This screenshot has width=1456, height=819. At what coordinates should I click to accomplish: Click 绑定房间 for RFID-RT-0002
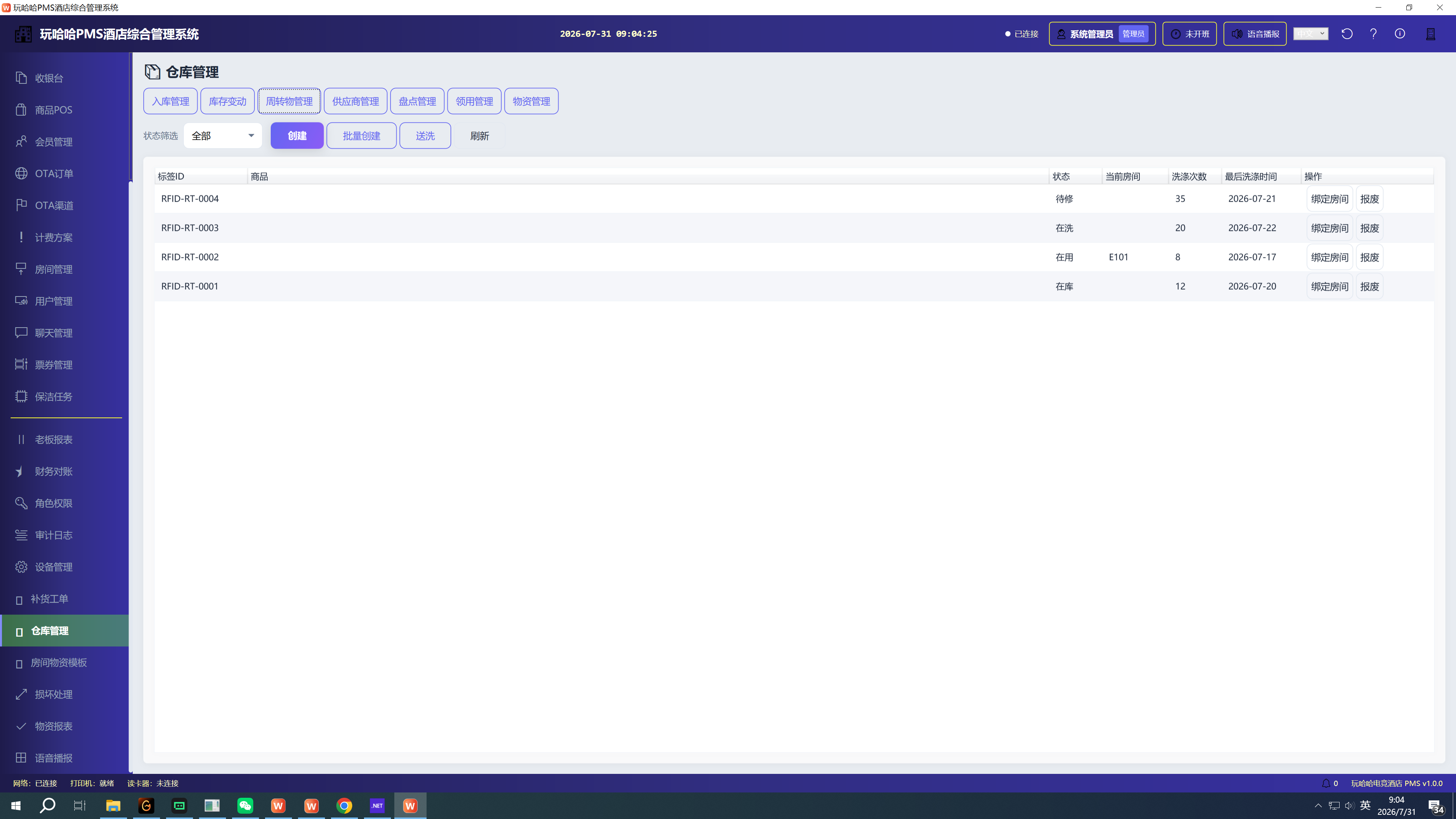point(1329,257)
